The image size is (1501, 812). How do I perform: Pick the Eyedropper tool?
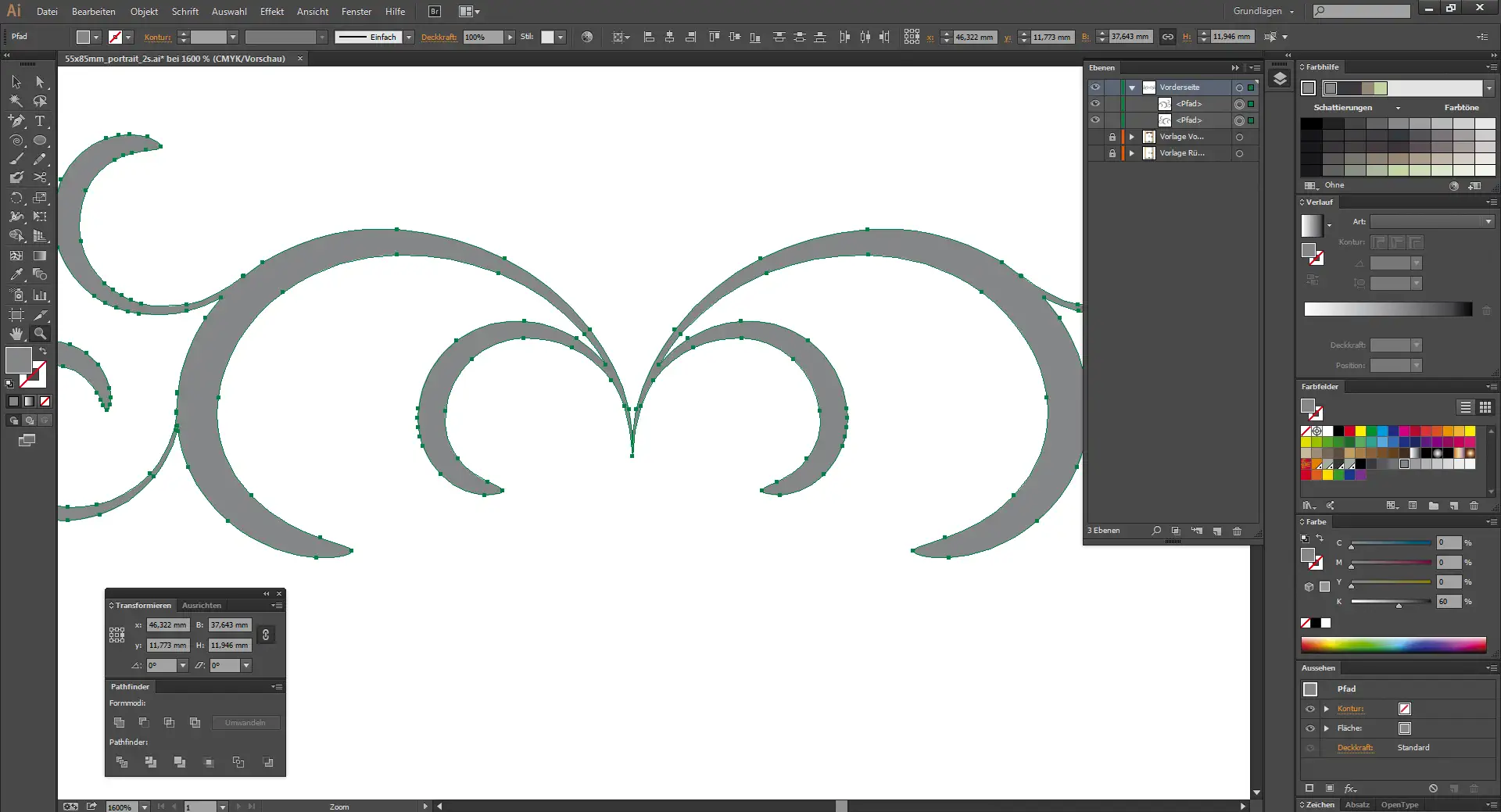coord(16,274)
